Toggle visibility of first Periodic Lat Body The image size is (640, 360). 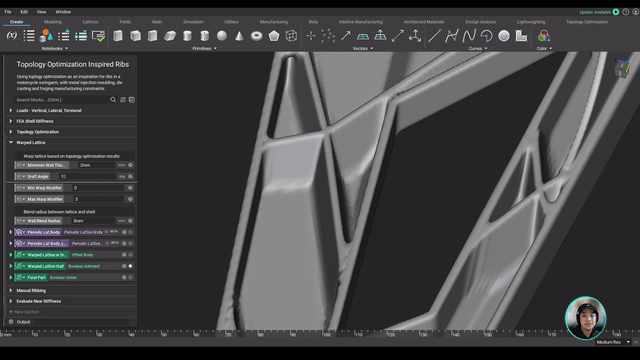pyautogui.click(x=131, y=232)
